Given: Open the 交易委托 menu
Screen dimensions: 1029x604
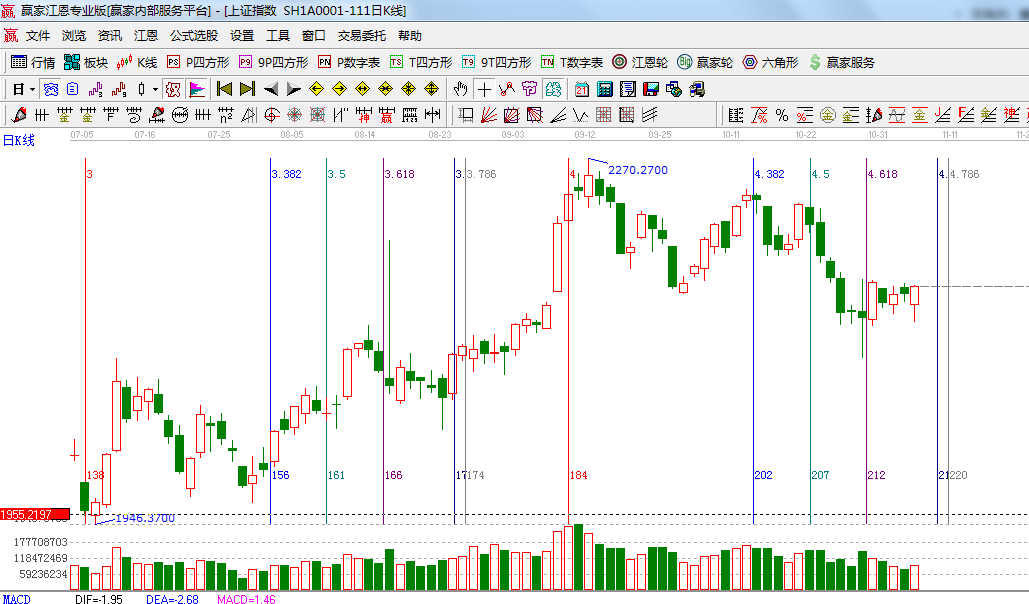Looking at the screenshot, I should coord(361,36).
